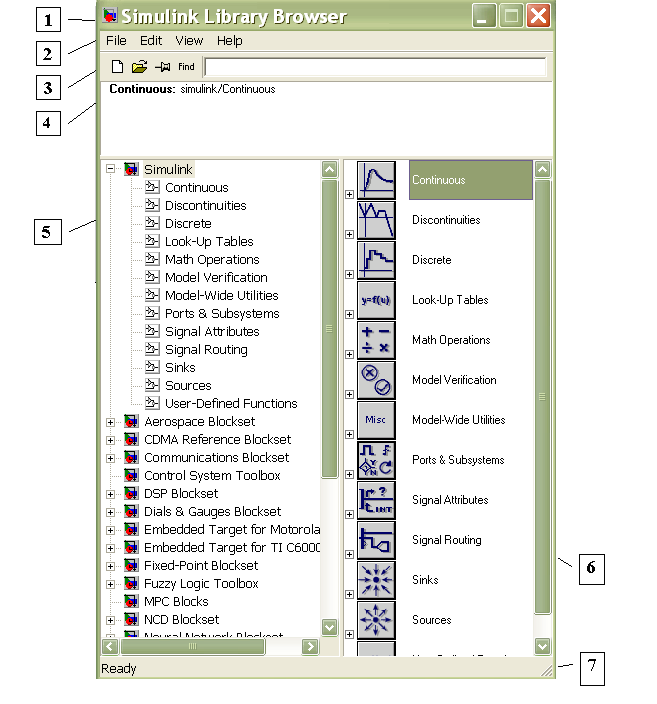Viewport: 657px width, 704px height.
Task: Select the Signal Routing block icon
Action: 376,540
